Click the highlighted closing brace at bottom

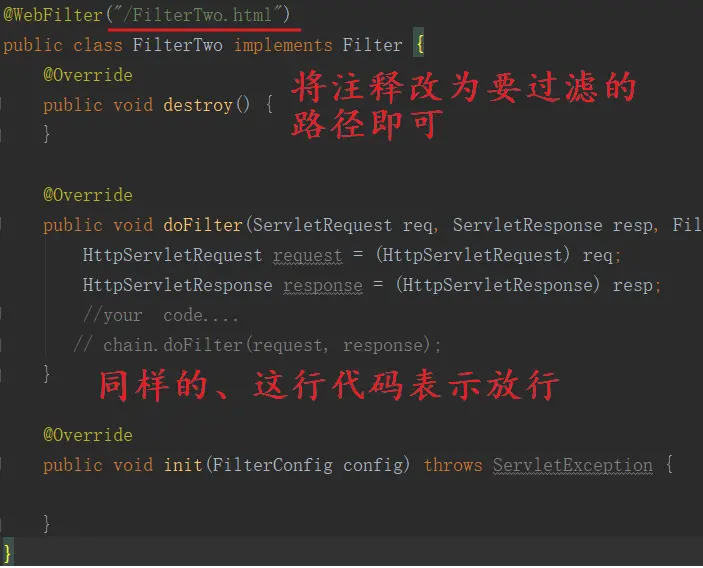pyautogui.click(x=7, y=552)
